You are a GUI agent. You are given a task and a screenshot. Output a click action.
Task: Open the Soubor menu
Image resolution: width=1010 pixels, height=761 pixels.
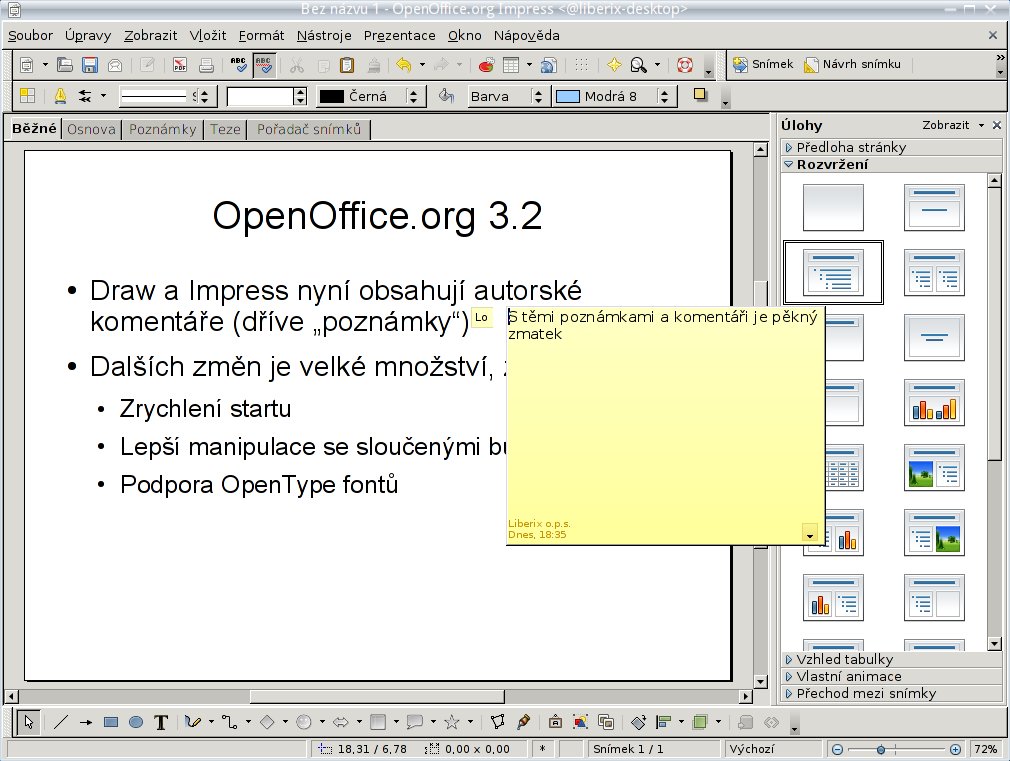point(30,35)
